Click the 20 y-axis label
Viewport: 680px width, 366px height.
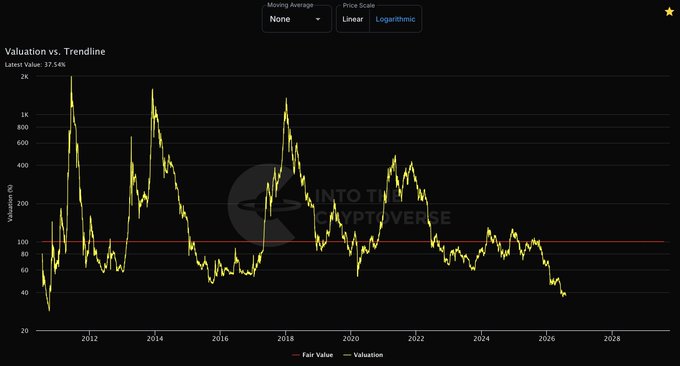[x=25, y=330]
